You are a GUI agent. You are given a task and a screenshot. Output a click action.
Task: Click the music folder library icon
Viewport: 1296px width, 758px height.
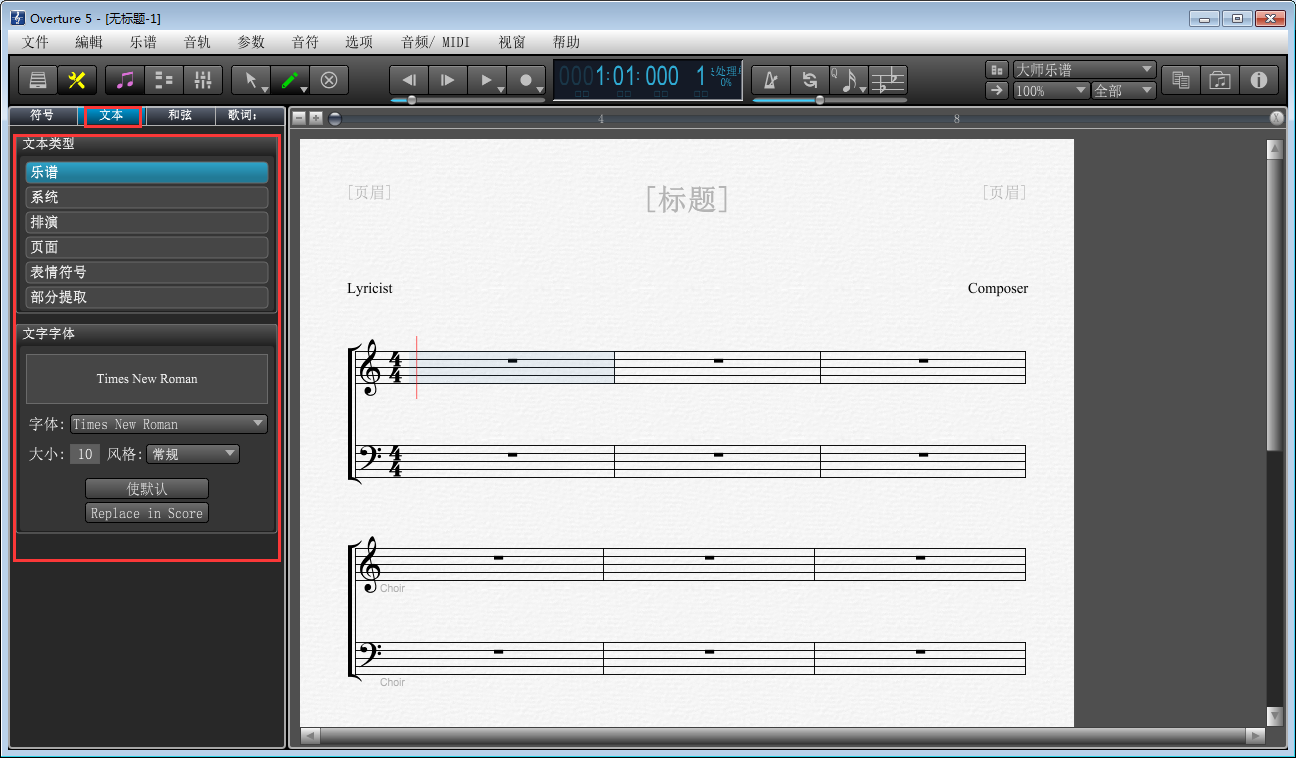tap(1220, 80)
